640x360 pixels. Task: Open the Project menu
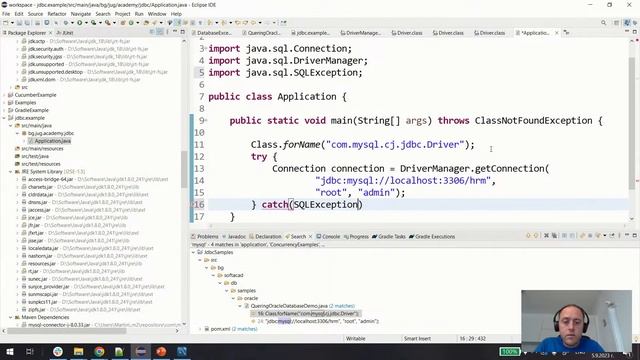[122, 14]
